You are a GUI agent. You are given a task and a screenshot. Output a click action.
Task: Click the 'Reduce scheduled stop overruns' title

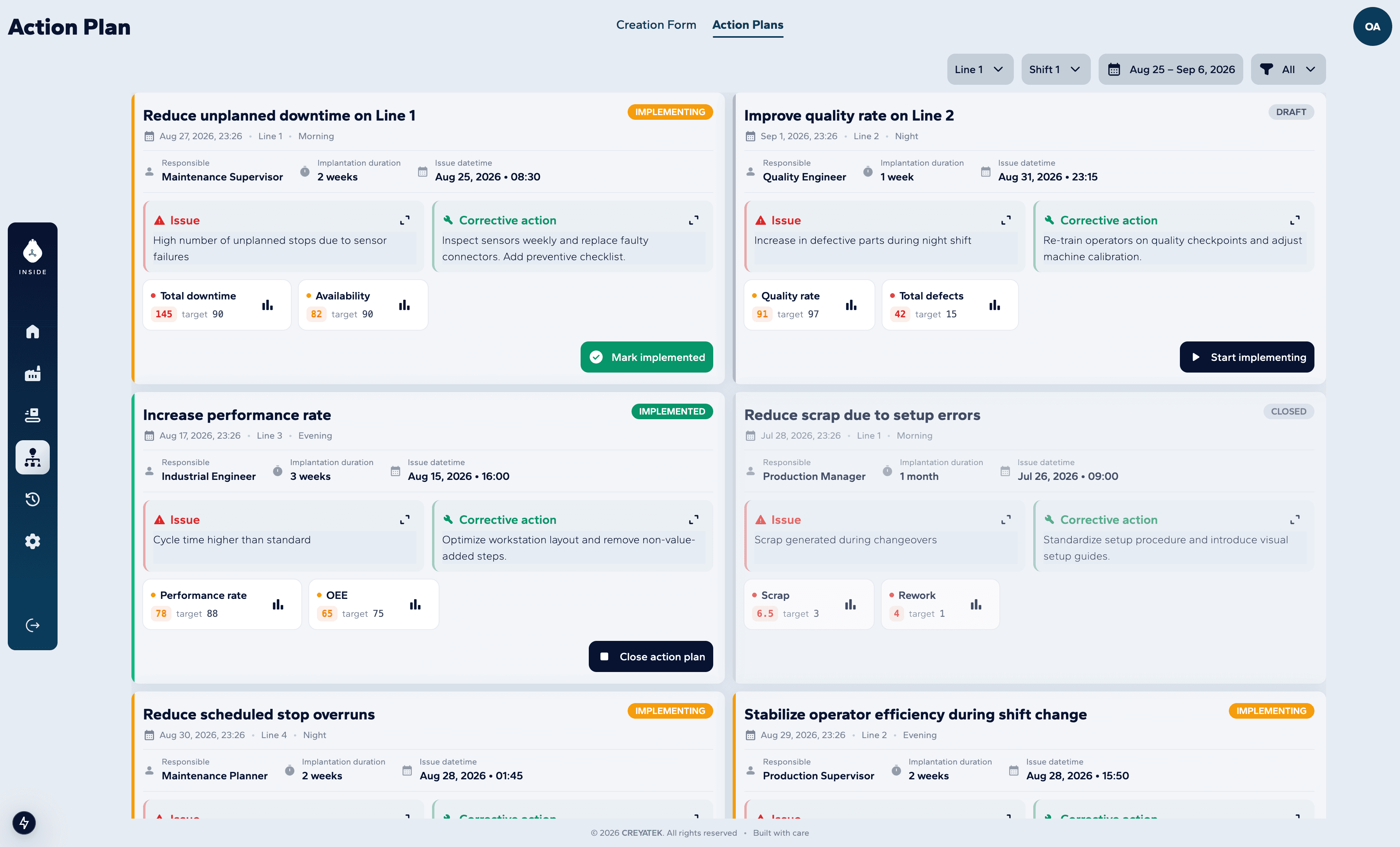[x=259, y=714]
